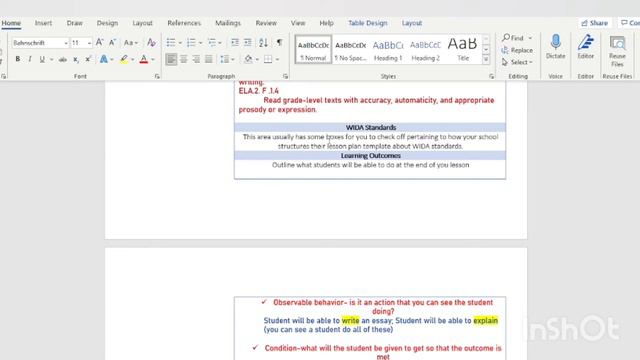Expand highlight color dropdown arrow

[x=133, y=60]
